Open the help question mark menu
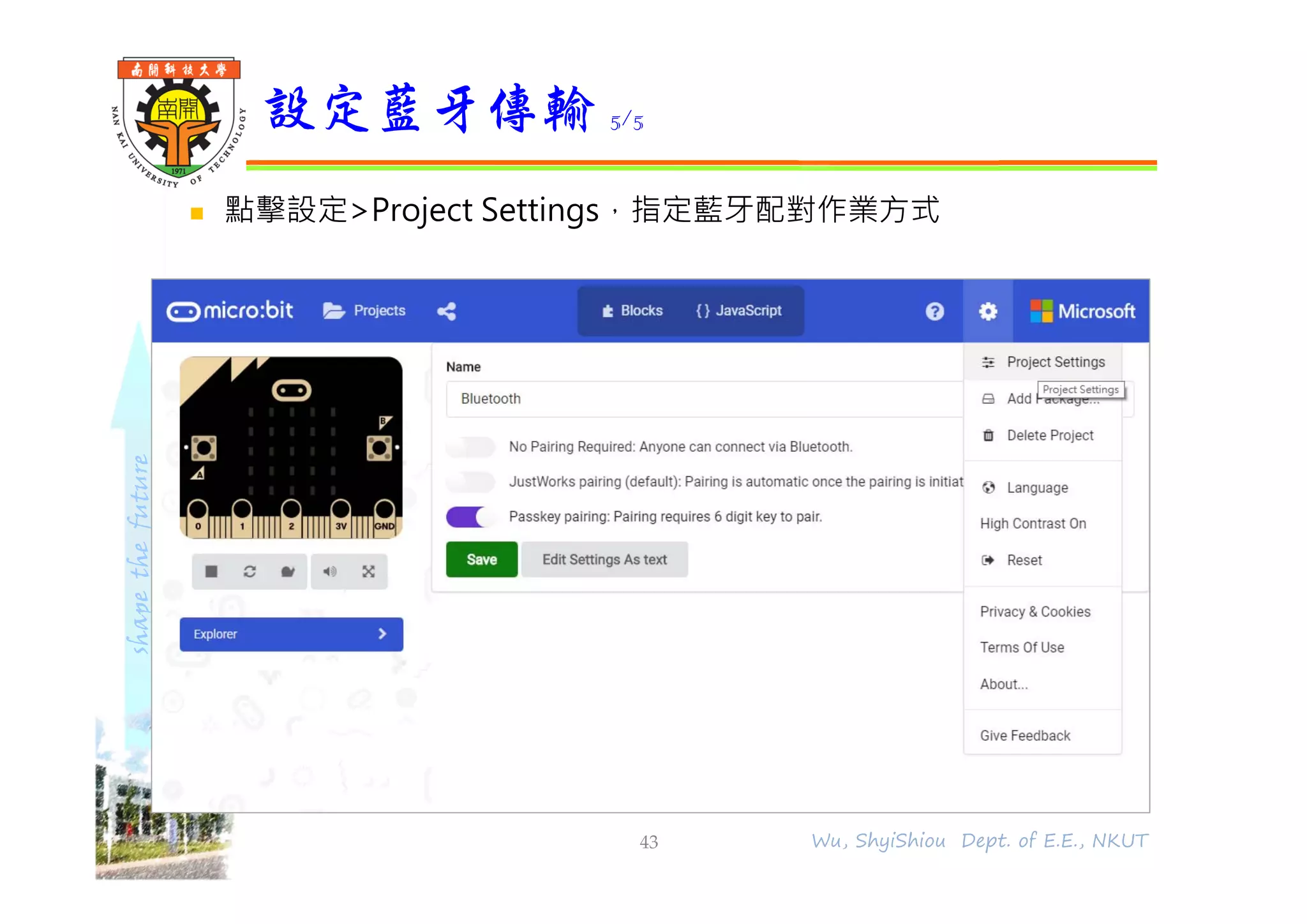1307x924 pixels. (934, 311)
